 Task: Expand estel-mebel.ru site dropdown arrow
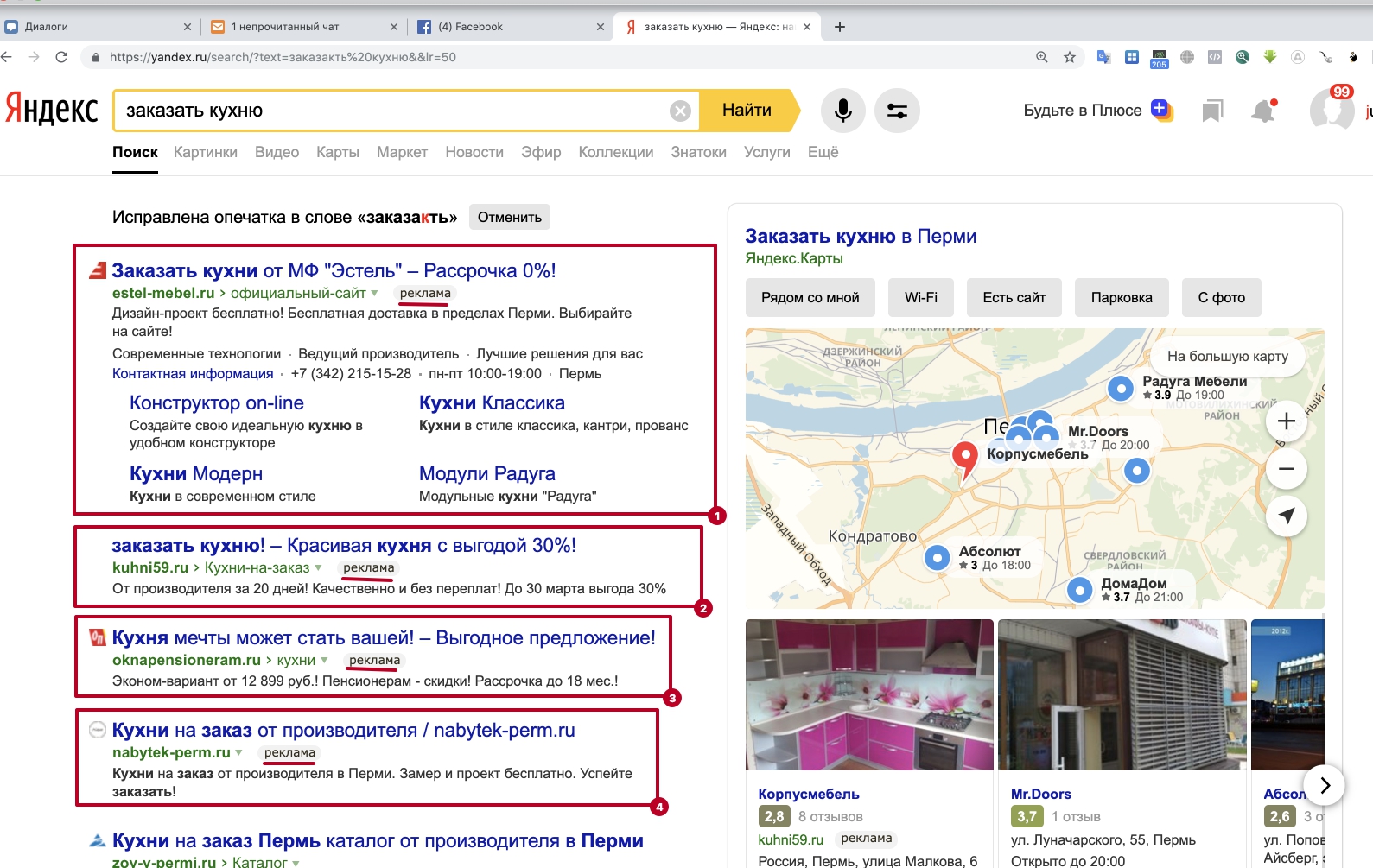[374, 294]
